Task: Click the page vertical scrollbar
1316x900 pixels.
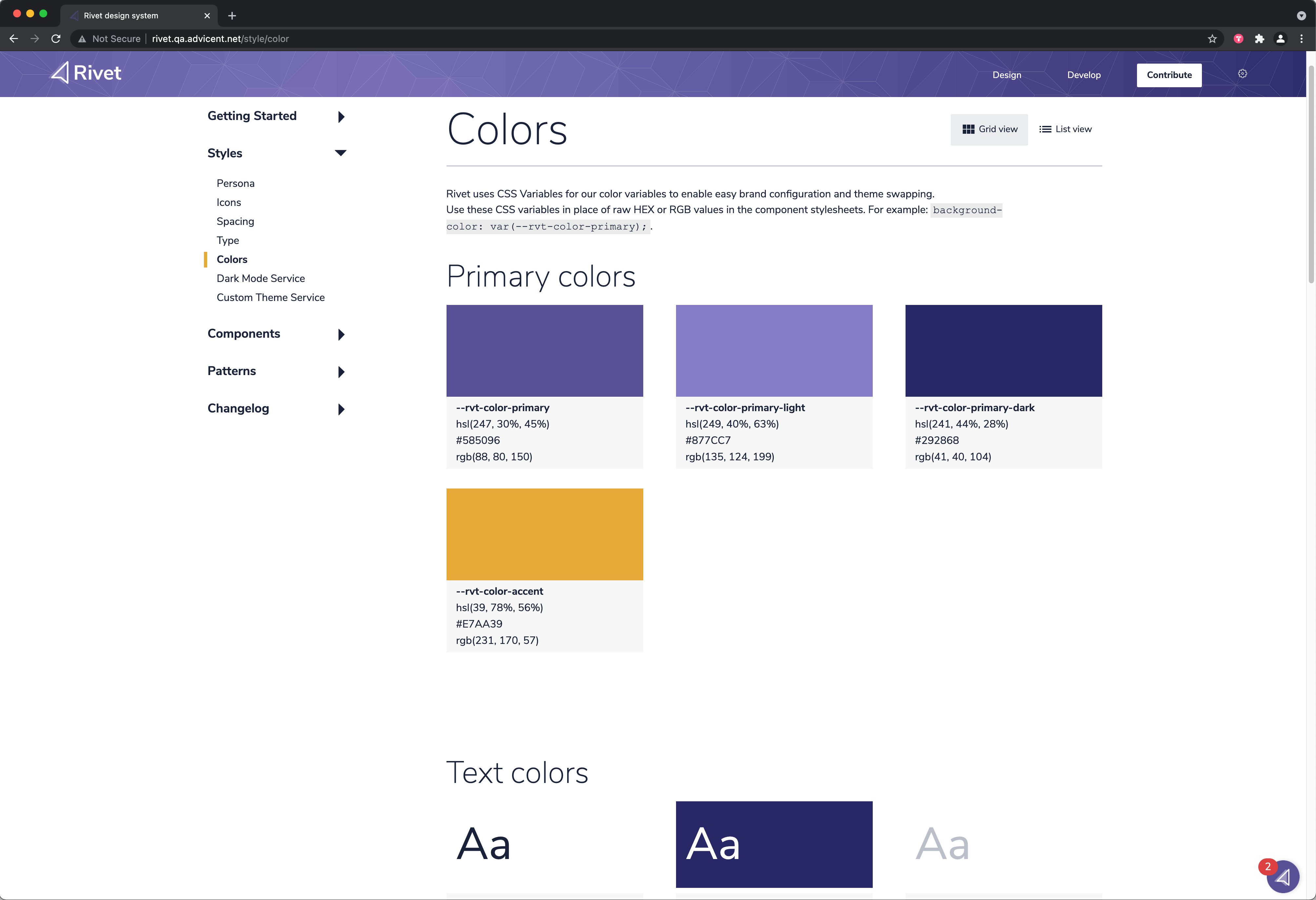Action: pos(1311,174)
